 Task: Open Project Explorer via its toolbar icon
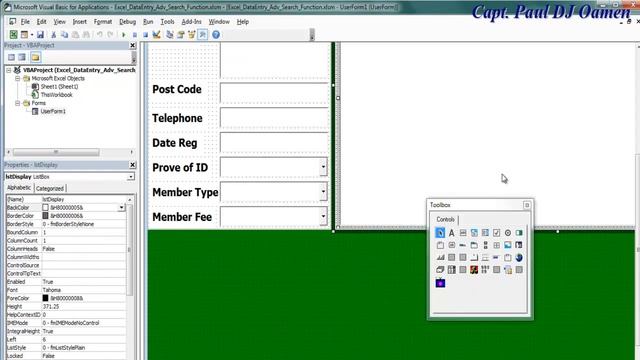click(x=169, y=35)
